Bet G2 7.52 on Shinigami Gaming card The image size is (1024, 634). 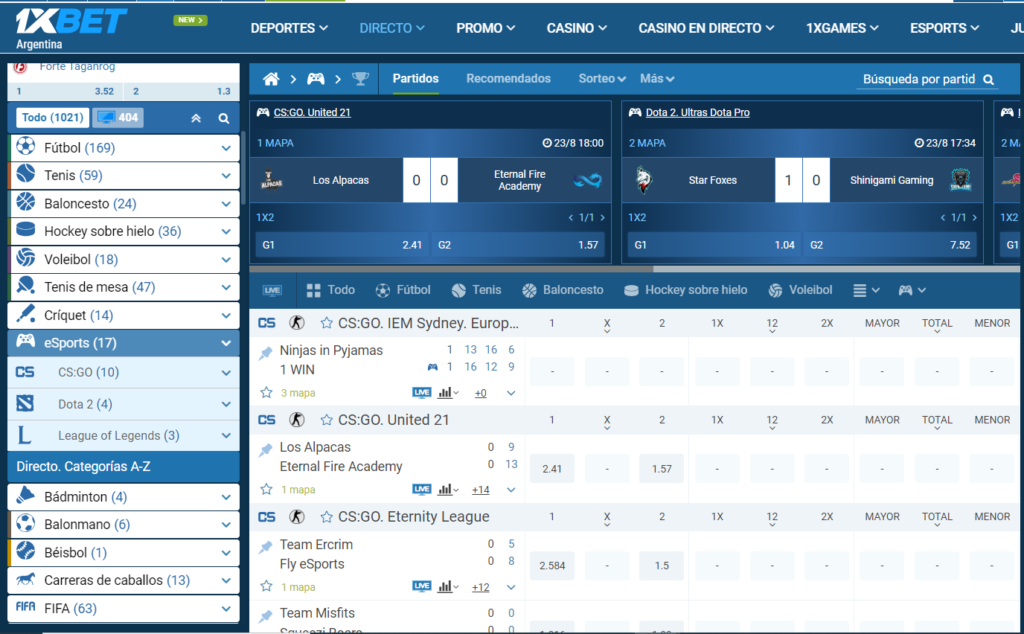(x=890, y=245)
